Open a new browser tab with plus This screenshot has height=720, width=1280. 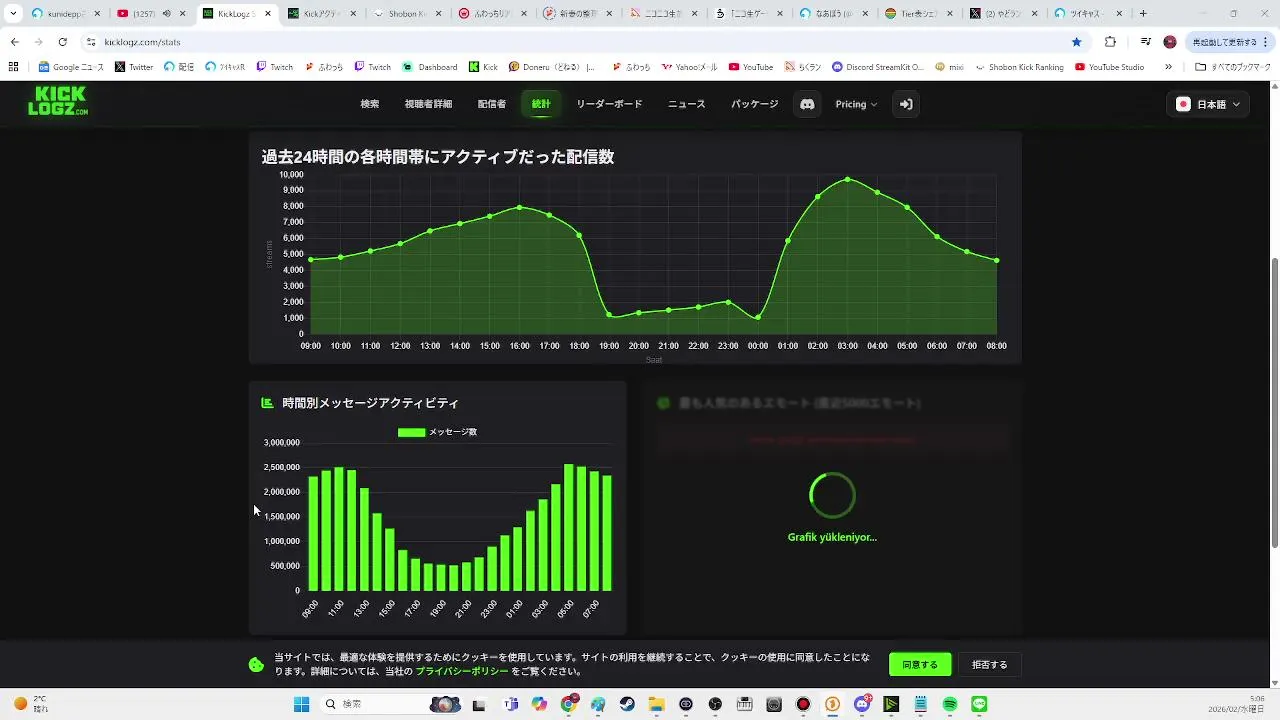point(1143,14)
